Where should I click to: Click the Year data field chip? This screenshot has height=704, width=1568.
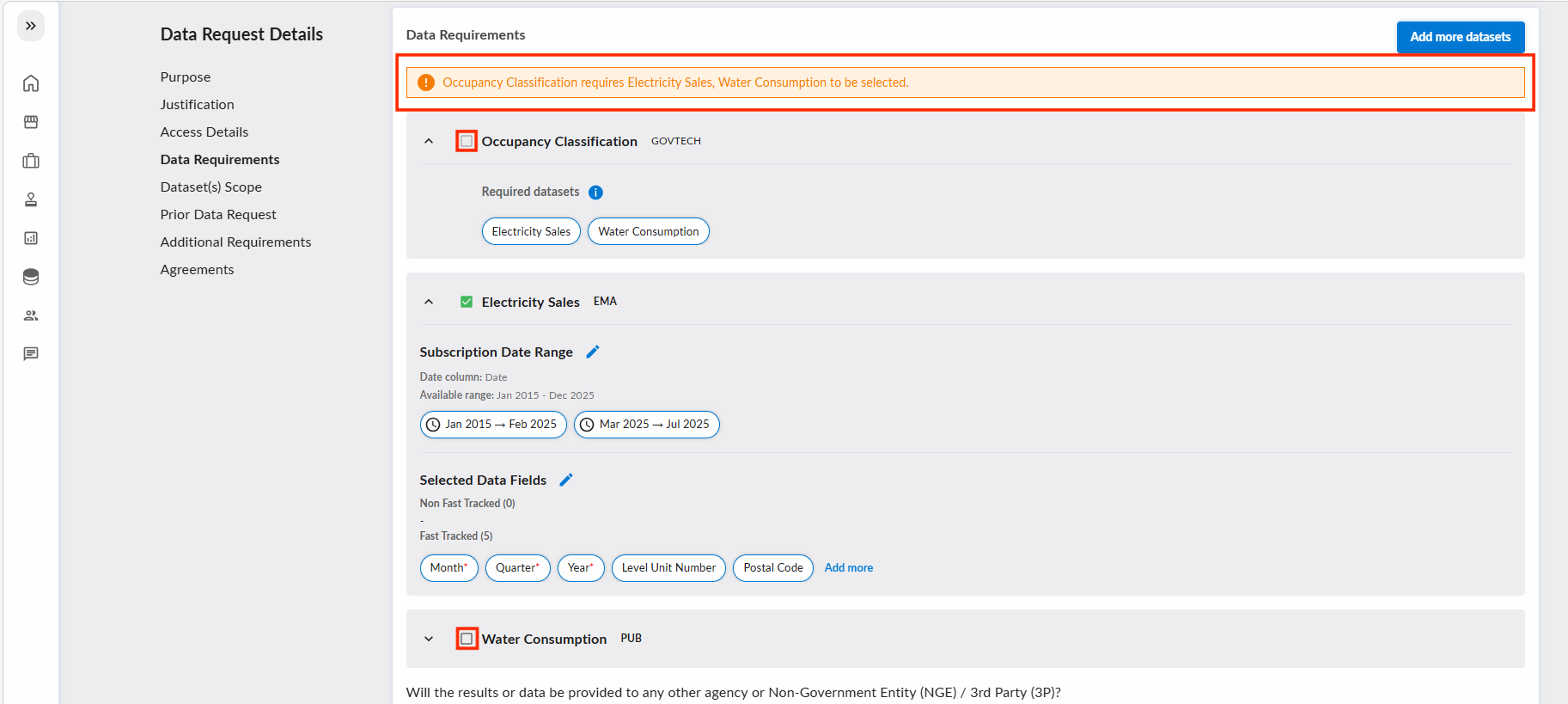pos(581,568)
